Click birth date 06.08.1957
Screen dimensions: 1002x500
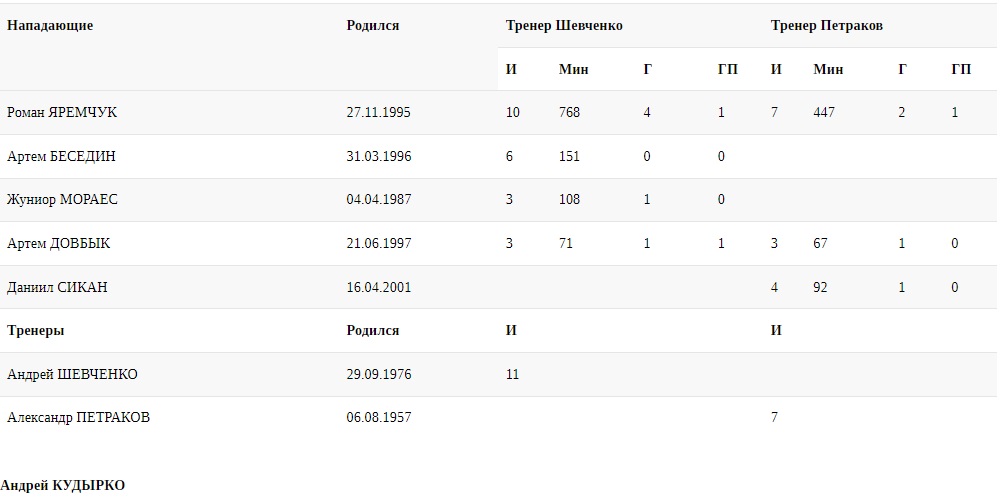378,418
